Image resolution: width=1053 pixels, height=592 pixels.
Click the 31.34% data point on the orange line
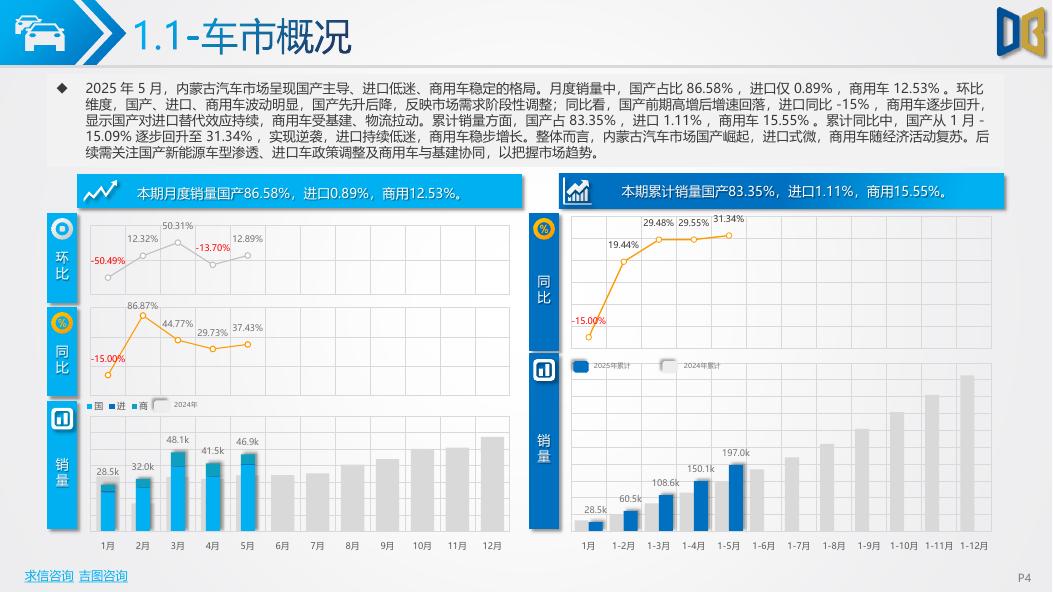[x=729, y=236]
